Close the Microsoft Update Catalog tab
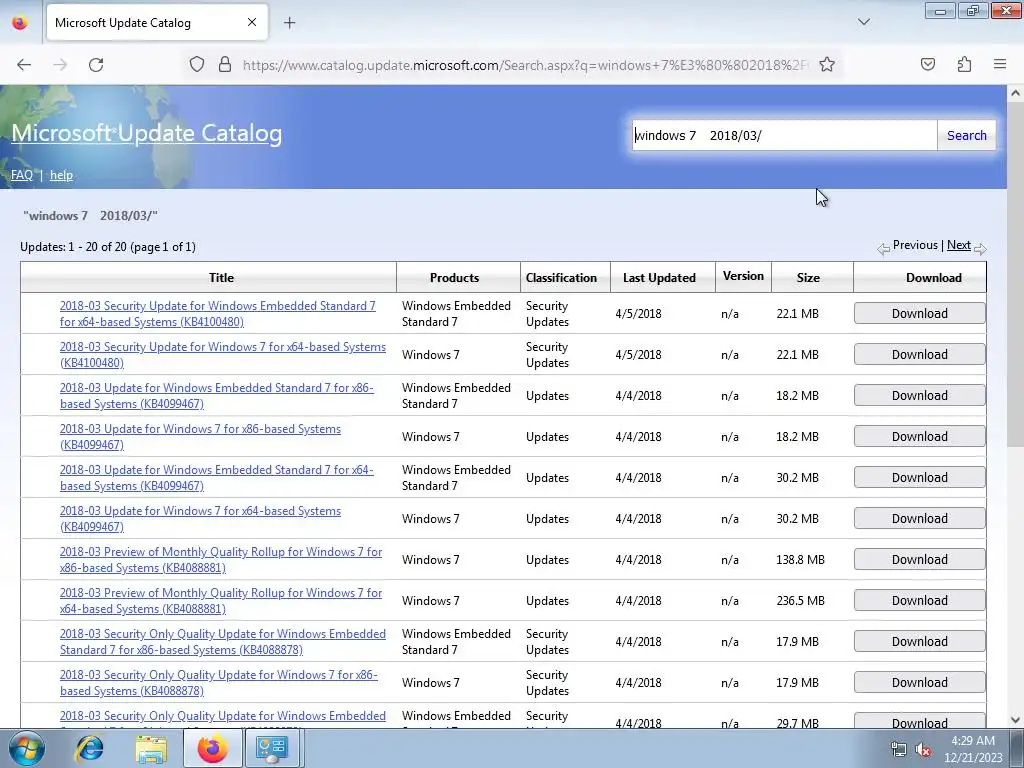This screenshot has width=1024, height=768. coord(252,22)
